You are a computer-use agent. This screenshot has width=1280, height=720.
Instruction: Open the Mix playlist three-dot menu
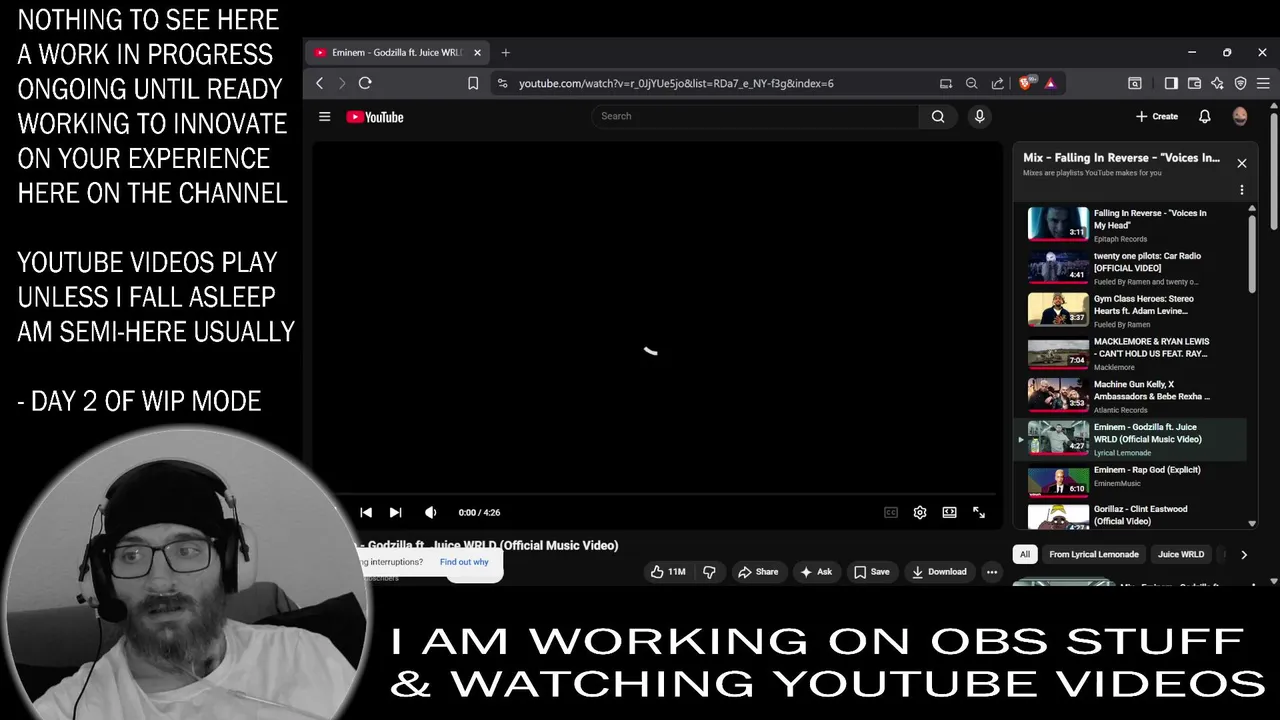[1242, 190]
